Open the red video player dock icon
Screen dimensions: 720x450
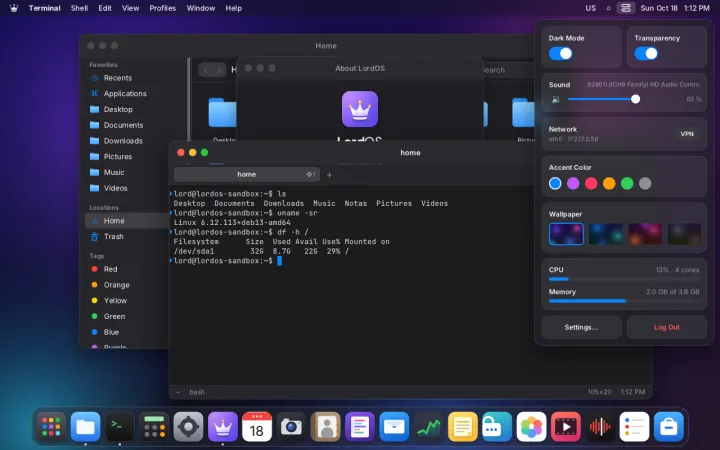(x=566, y=427)
